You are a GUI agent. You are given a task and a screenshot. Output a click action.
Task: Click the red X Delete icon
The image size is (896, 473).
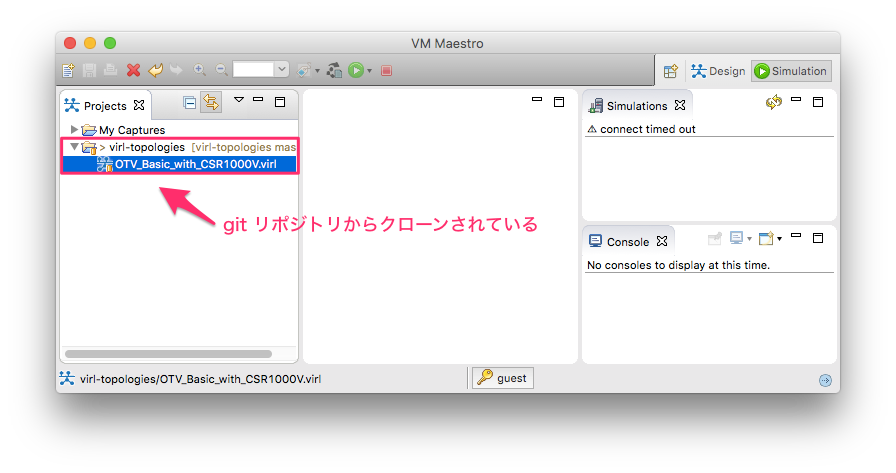coord(133,70)
